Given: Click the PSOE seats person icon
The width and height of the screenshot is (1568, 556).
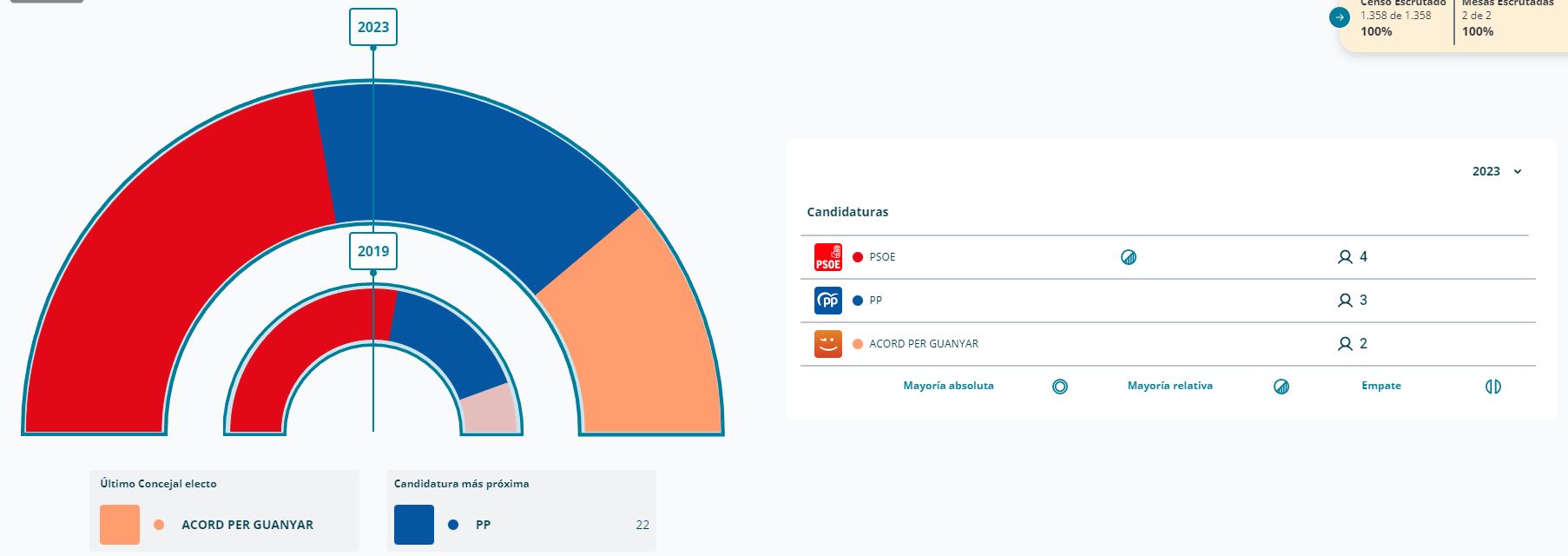Looking at the screenshot, I should pyautogui.click(x=1345, y=257).
